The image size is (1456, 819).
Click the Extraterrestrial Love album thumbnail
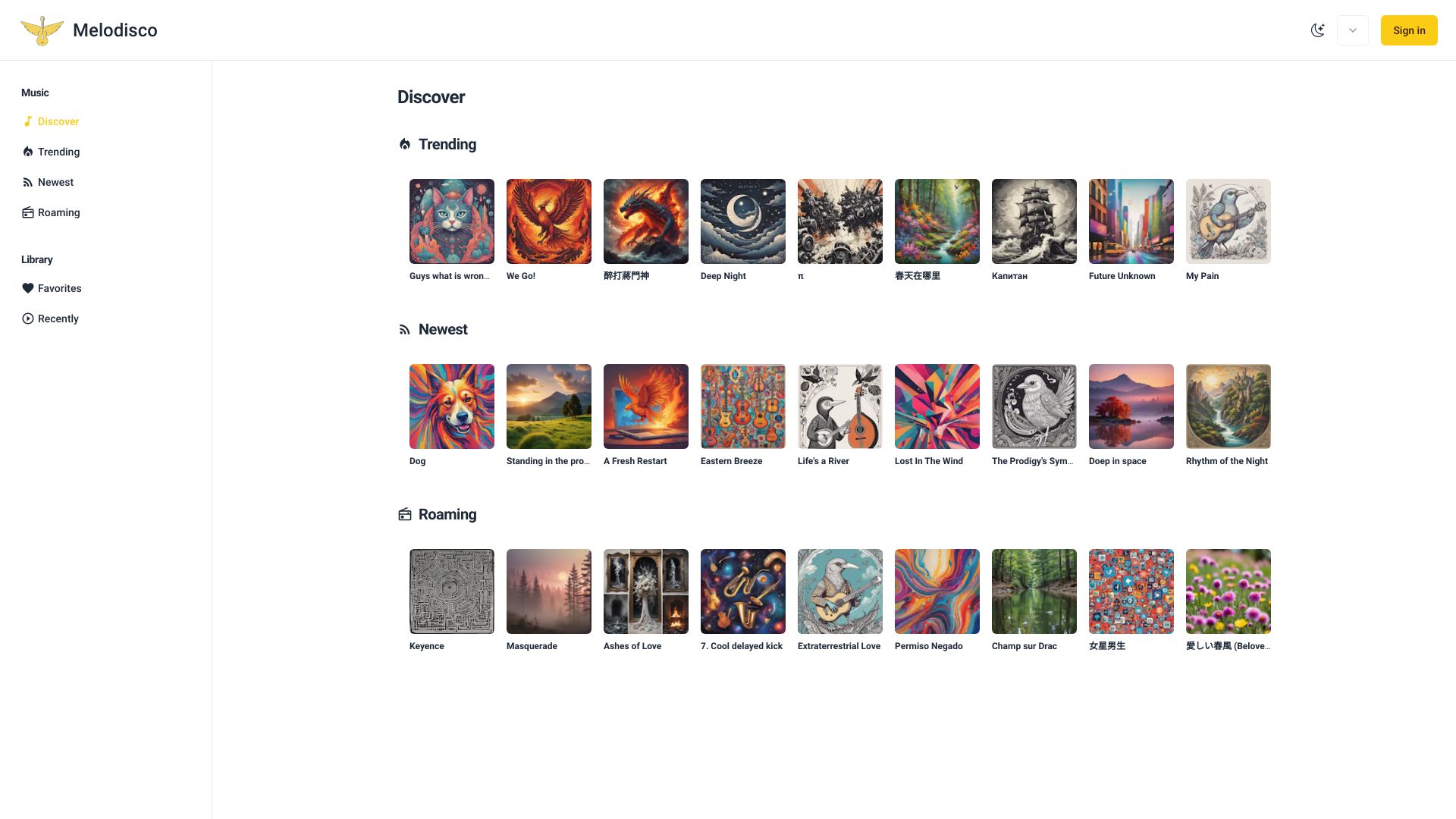[x=839, y=591]
